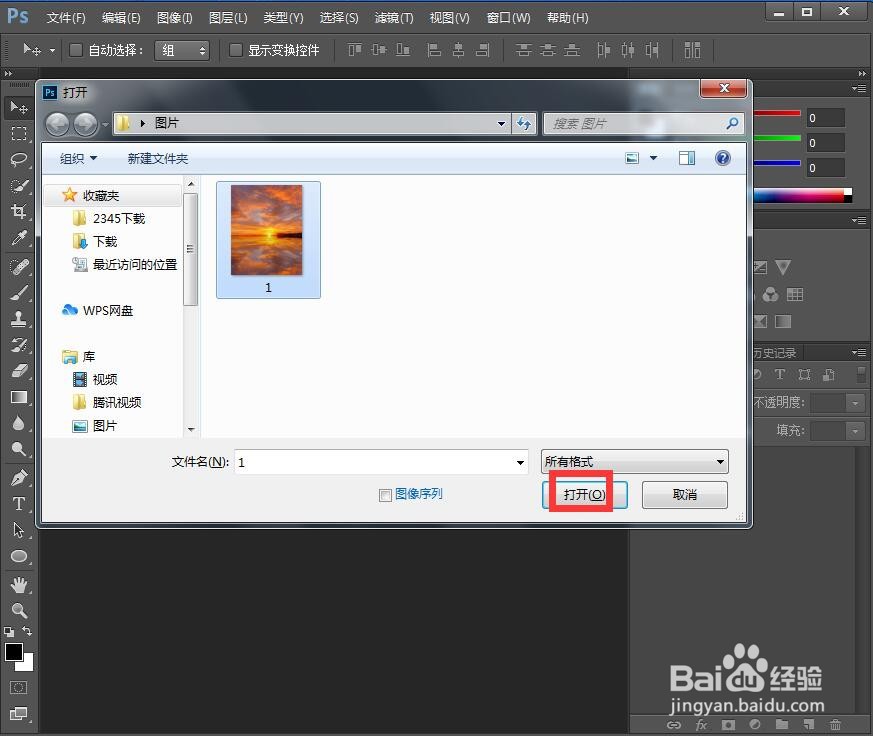This screenshot has height=736, width=873.
Task: Select the Gradient tool
Action: [x=18, y=397]
